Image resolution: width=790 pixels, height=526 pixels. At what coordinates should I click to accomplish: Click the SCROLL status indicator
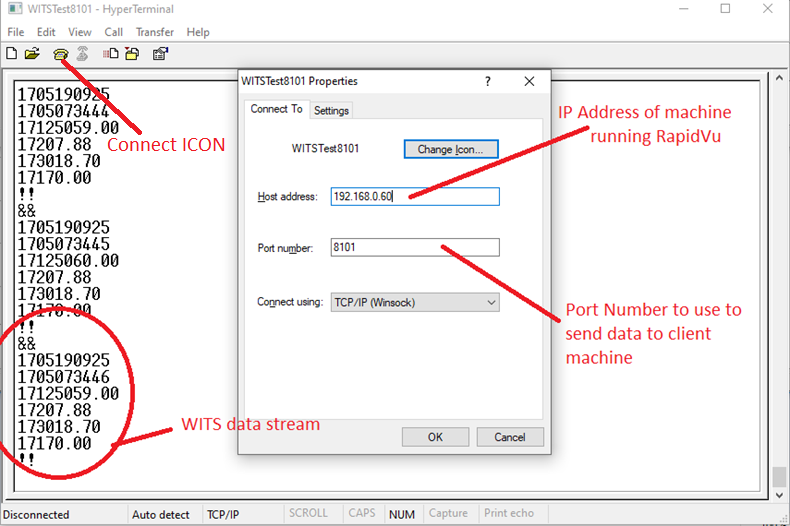click(308, 513)
